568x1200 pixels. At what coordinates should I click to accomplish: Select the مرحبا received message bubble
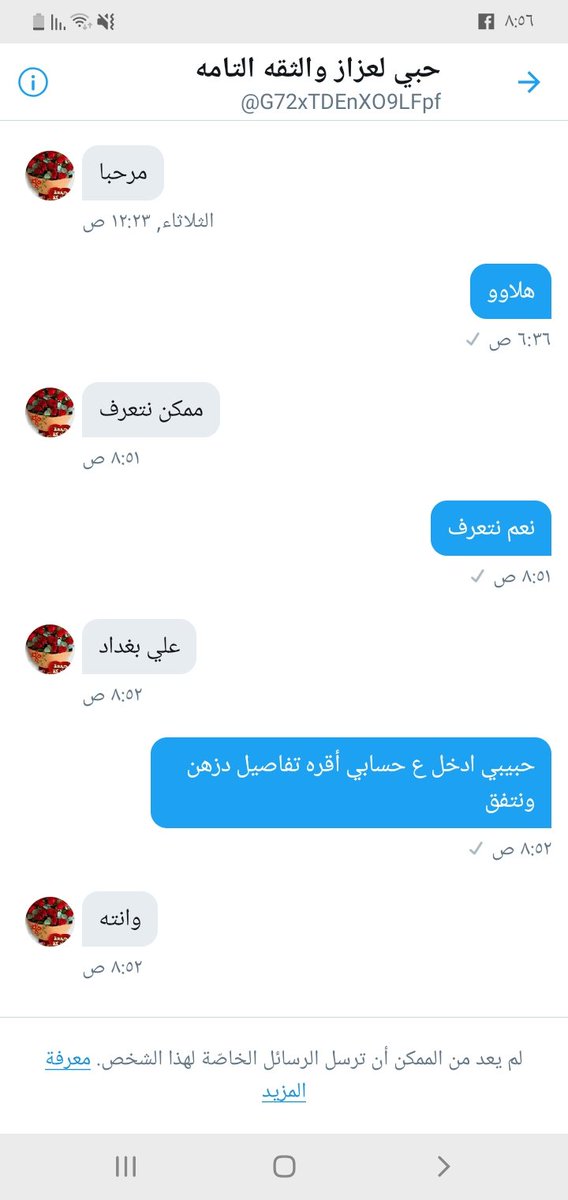(123, 173)
